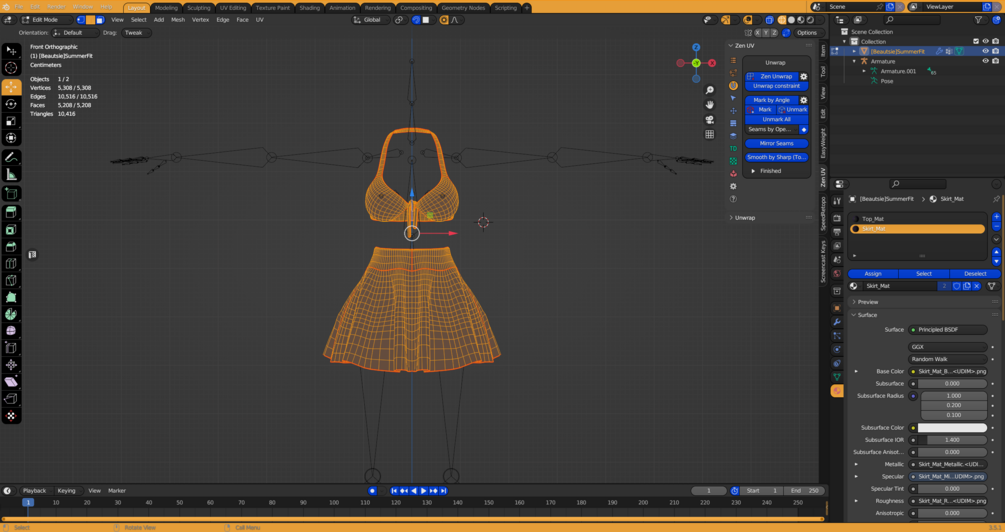Select the Annotate tool
This screenshot has height=532, width=1005.
pos(11,157)
